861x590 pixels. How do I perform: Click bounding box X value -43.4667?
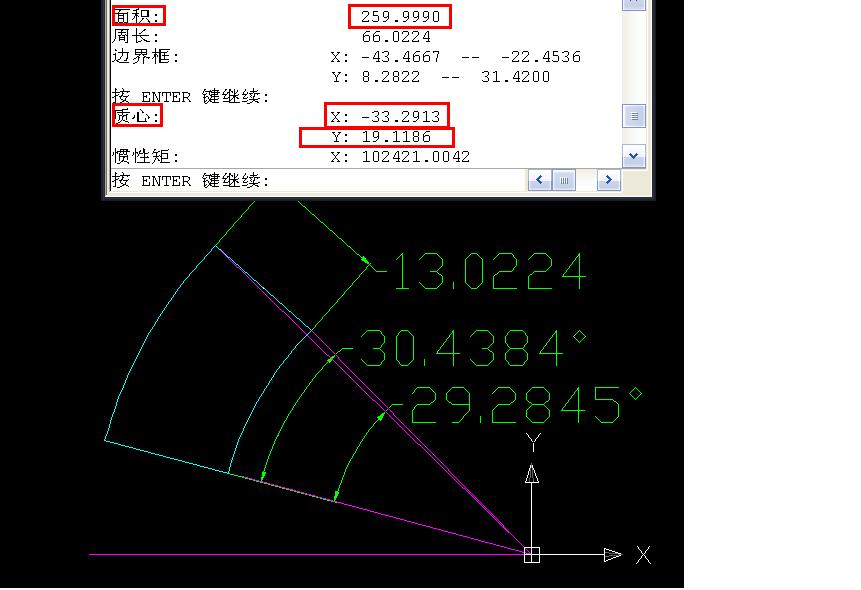(400, 57)
